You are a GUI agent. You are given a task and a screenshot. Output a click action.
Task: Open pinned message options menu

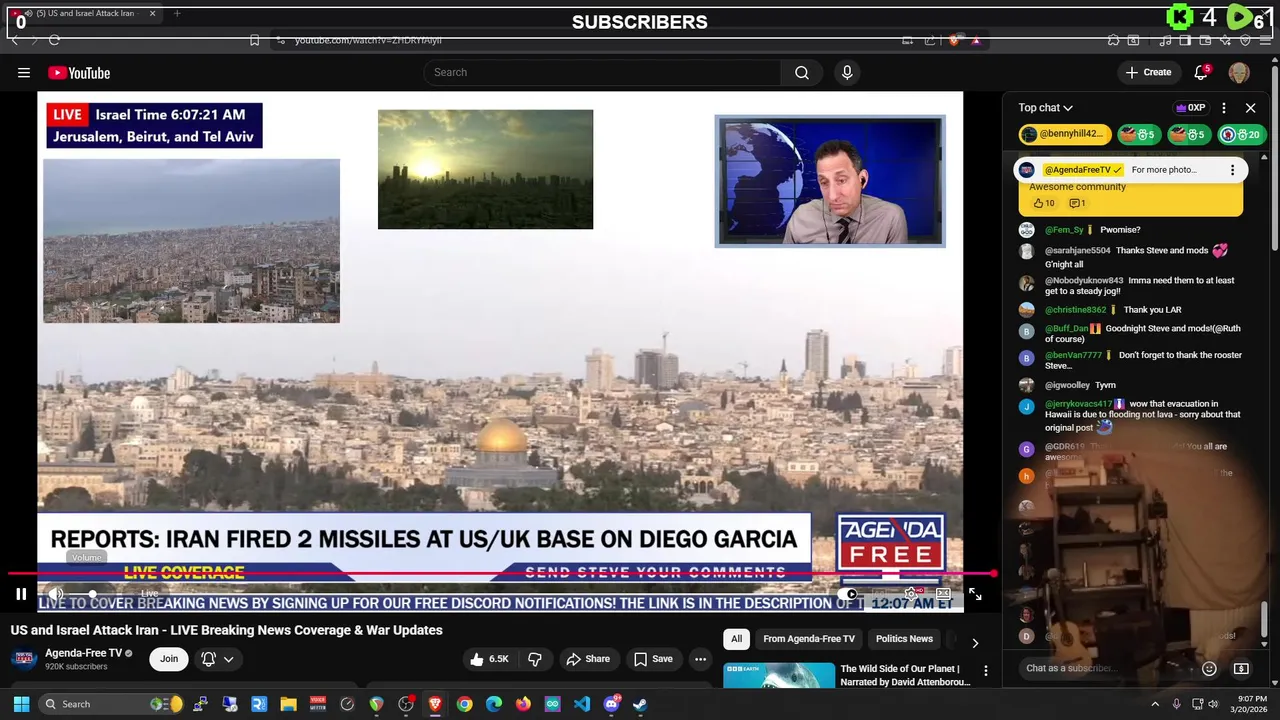tap(1232, 170)
